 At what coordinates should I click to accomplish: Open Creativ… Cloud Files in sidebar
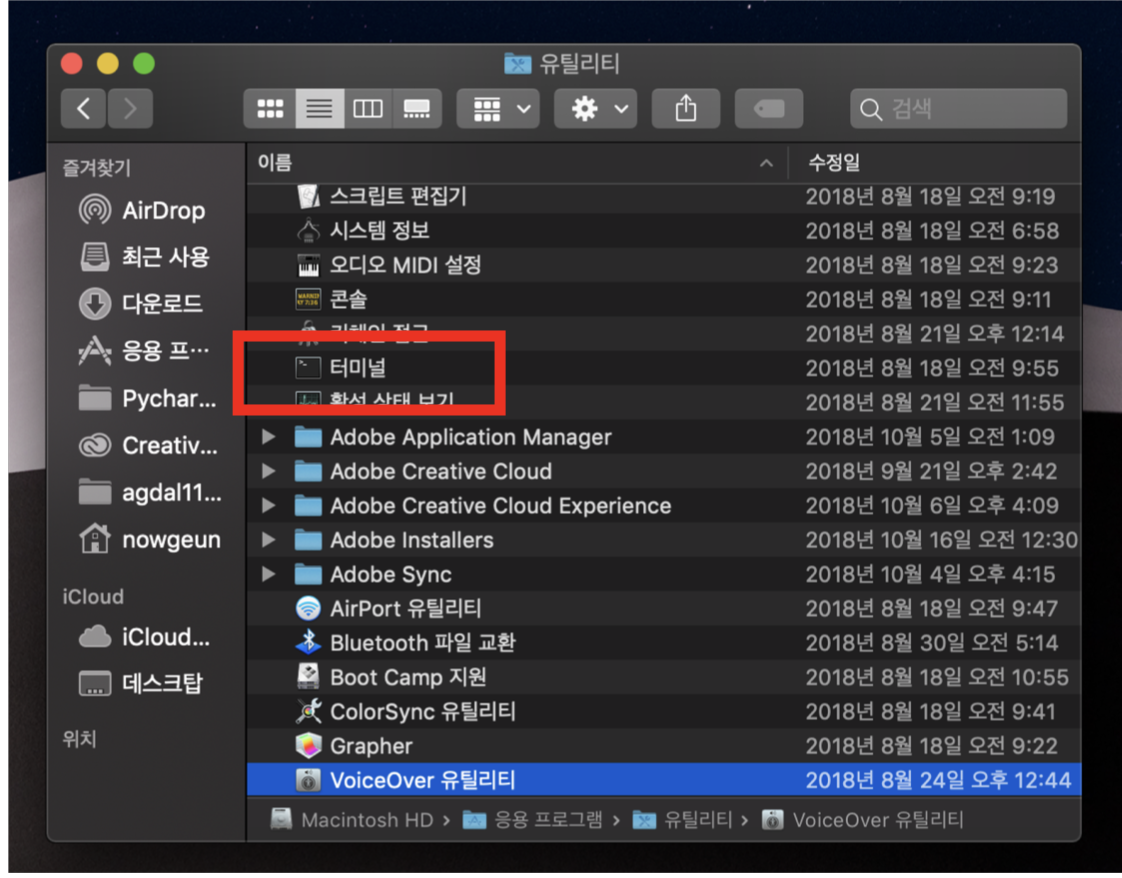click(148, 445)
